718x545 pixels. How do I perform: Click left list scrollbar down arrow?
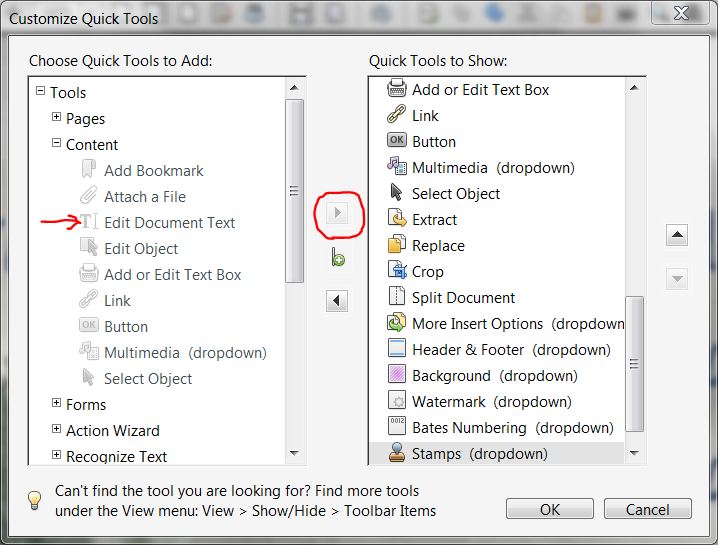[x=294, y=453]
